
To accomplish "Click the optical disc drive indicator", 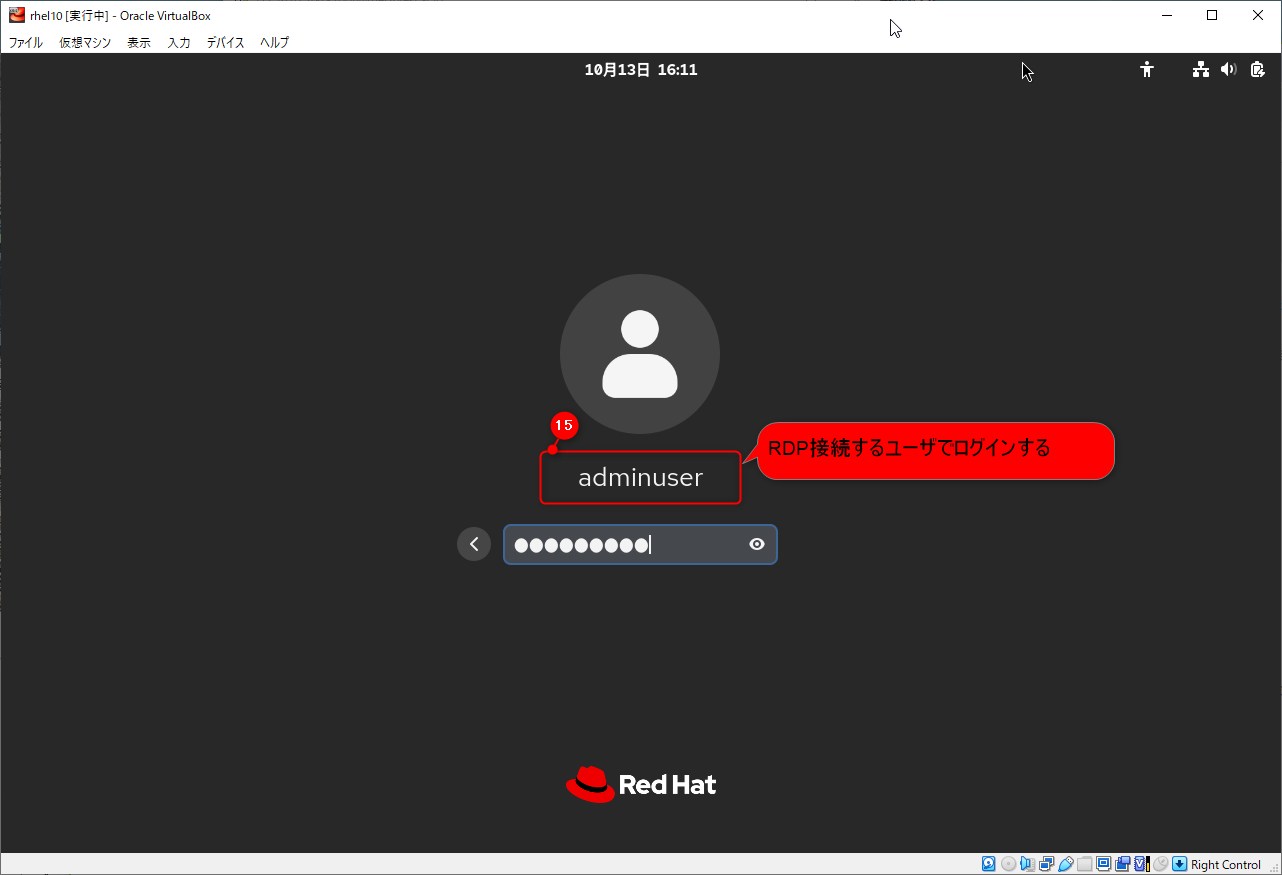I will (x=1009, y=864).
